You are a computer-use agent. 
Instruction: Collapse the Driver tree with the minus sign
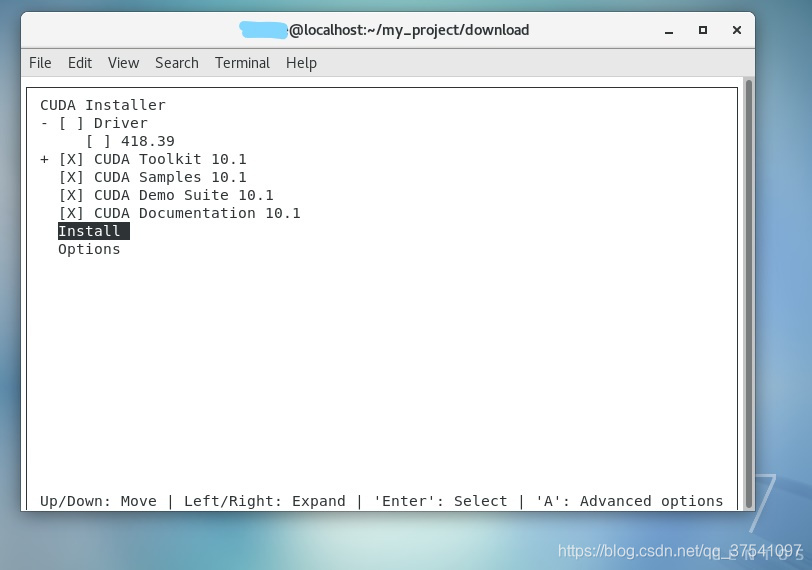(45, 123)
